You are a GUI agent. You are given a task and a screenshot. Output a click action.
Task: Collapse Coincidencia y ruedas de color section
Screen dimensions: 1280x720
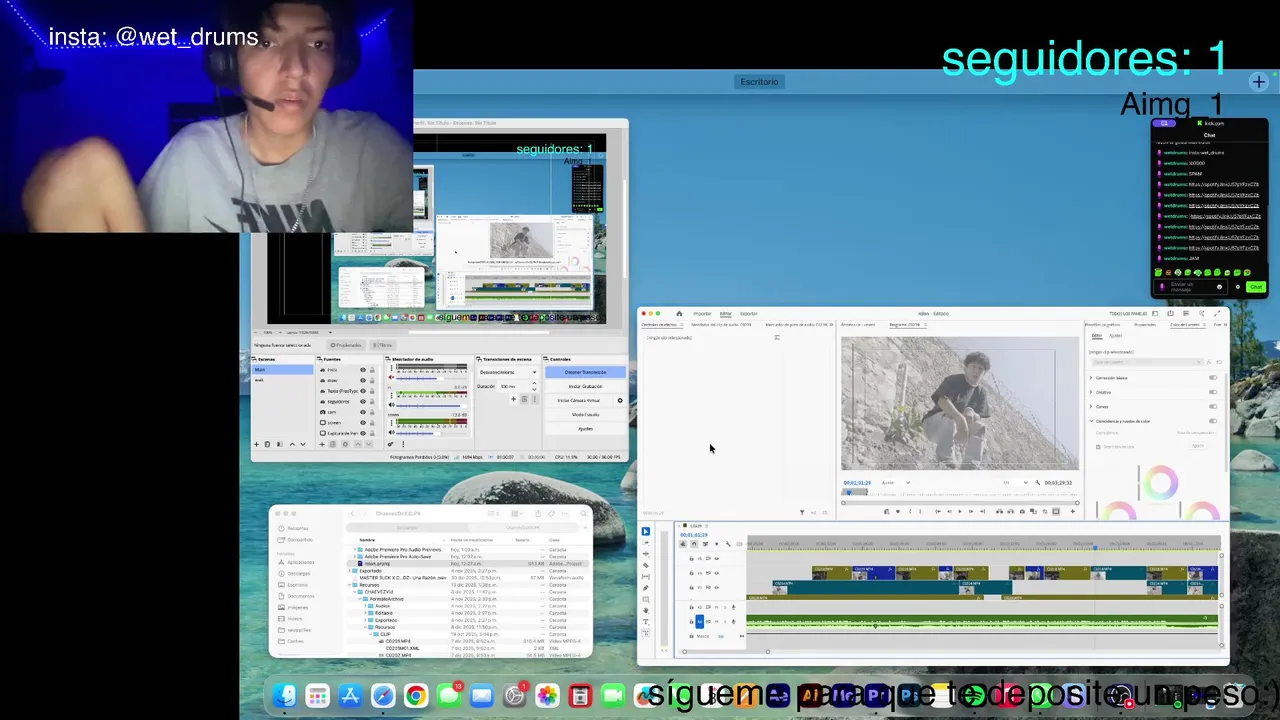coord(1091,421)
